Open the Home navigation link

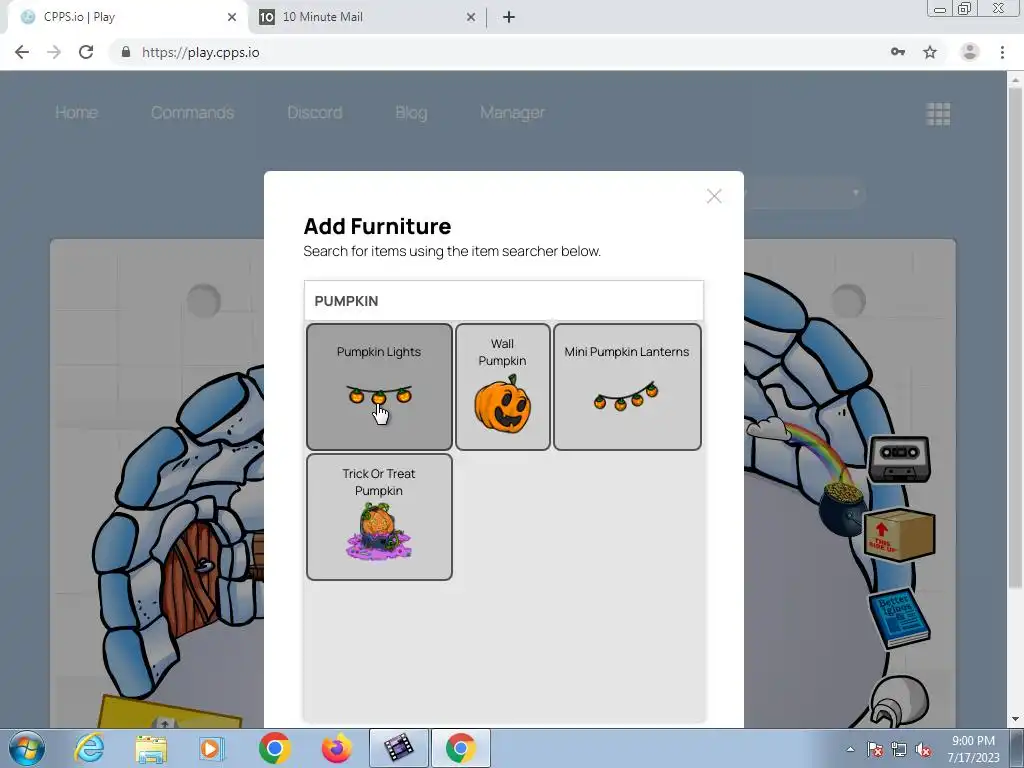(76, 112)
